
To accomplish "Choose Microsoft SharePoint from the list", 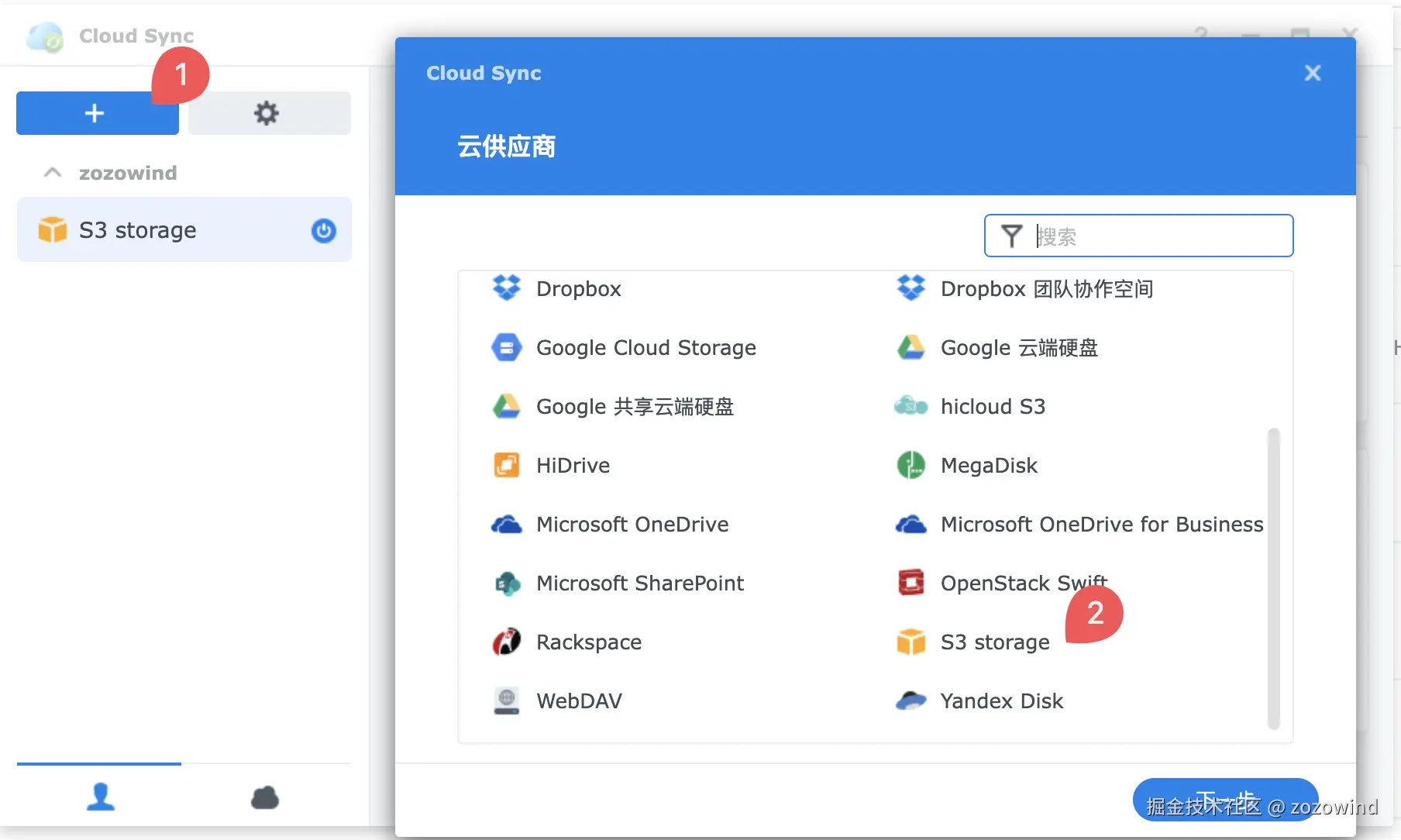I will 640,583.
